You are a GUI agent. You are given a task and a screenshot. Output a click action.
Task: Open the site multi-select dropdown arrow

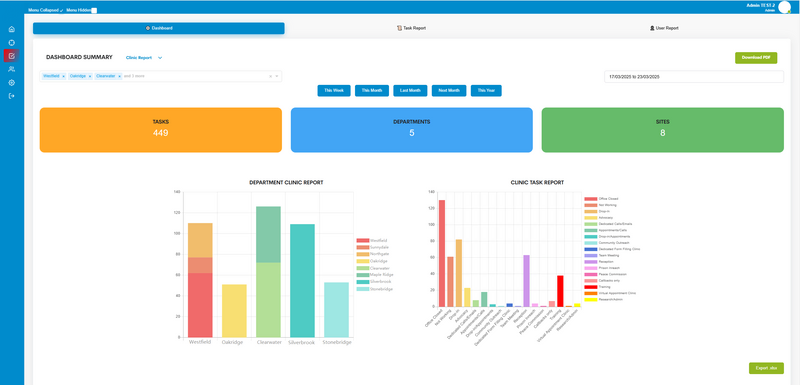tap(277, 76)
